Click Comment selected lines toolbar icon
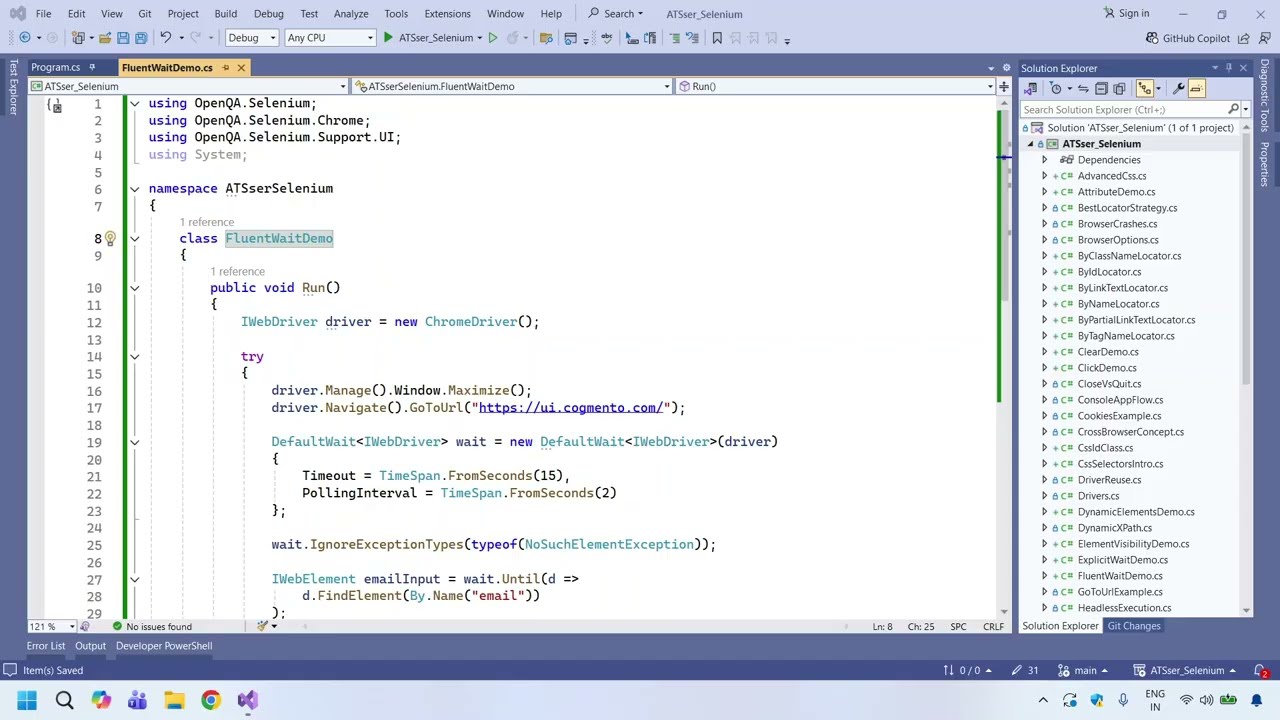Image resolution: width=1280 pixels, height=720 pixels. 674,38
